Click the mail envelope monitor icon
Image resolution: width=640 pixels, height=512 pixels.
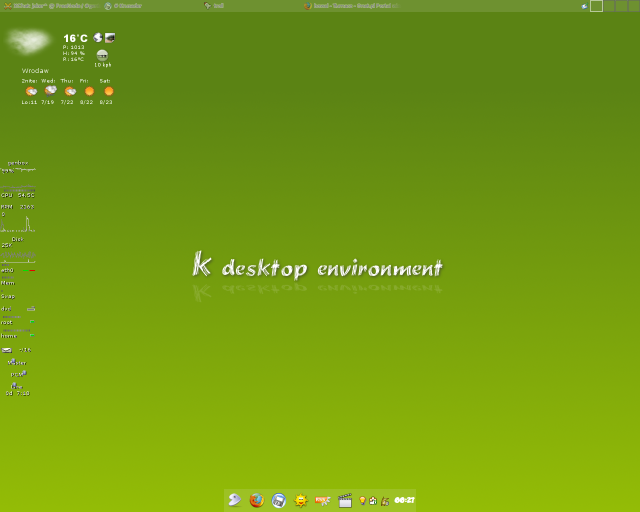click(7, 350)
